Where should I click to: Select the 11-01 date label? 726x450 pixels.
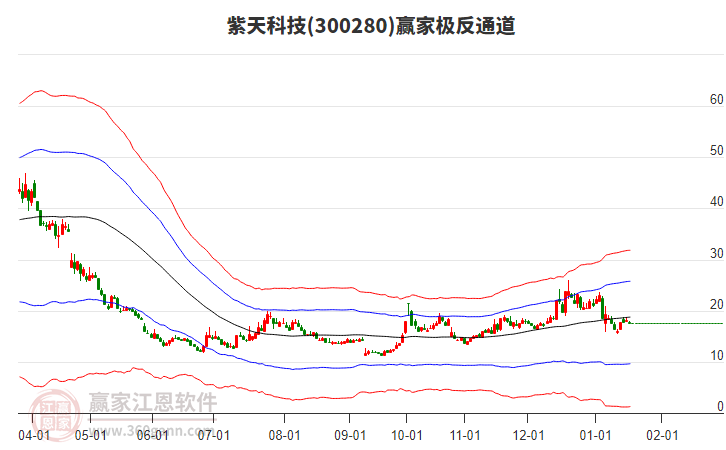click(x=465, y=436)
